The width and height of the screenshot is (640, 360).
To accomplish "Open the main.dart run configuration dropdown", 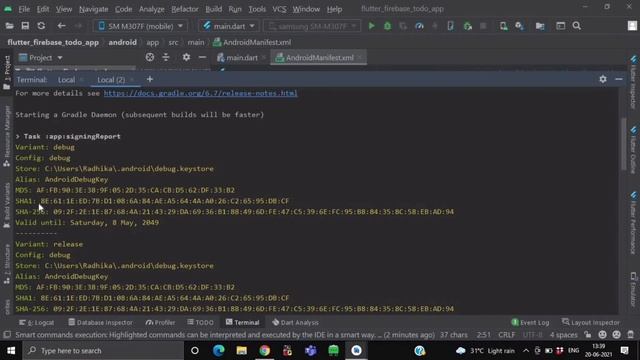I will click(x=229, y=26).
